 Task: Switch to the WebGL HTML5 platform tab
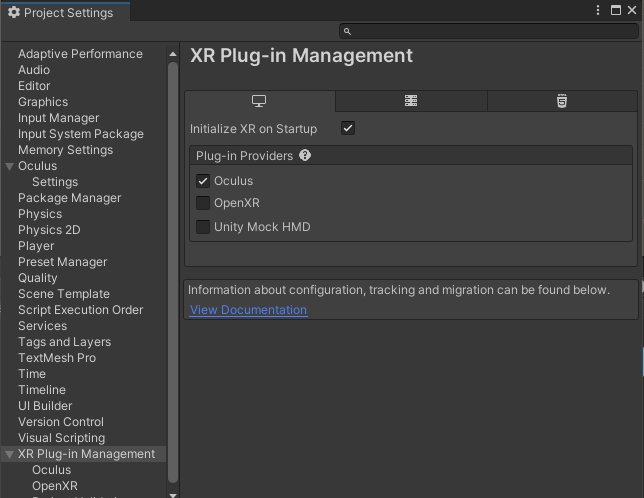pos(562,101)
